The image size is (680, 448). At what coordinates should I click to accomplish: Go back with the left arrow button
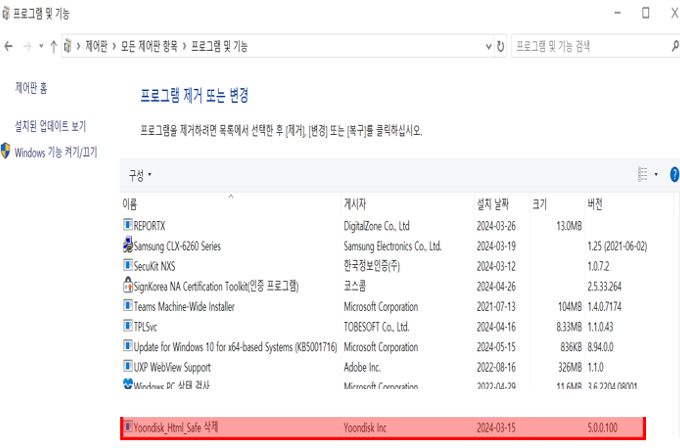9,46
